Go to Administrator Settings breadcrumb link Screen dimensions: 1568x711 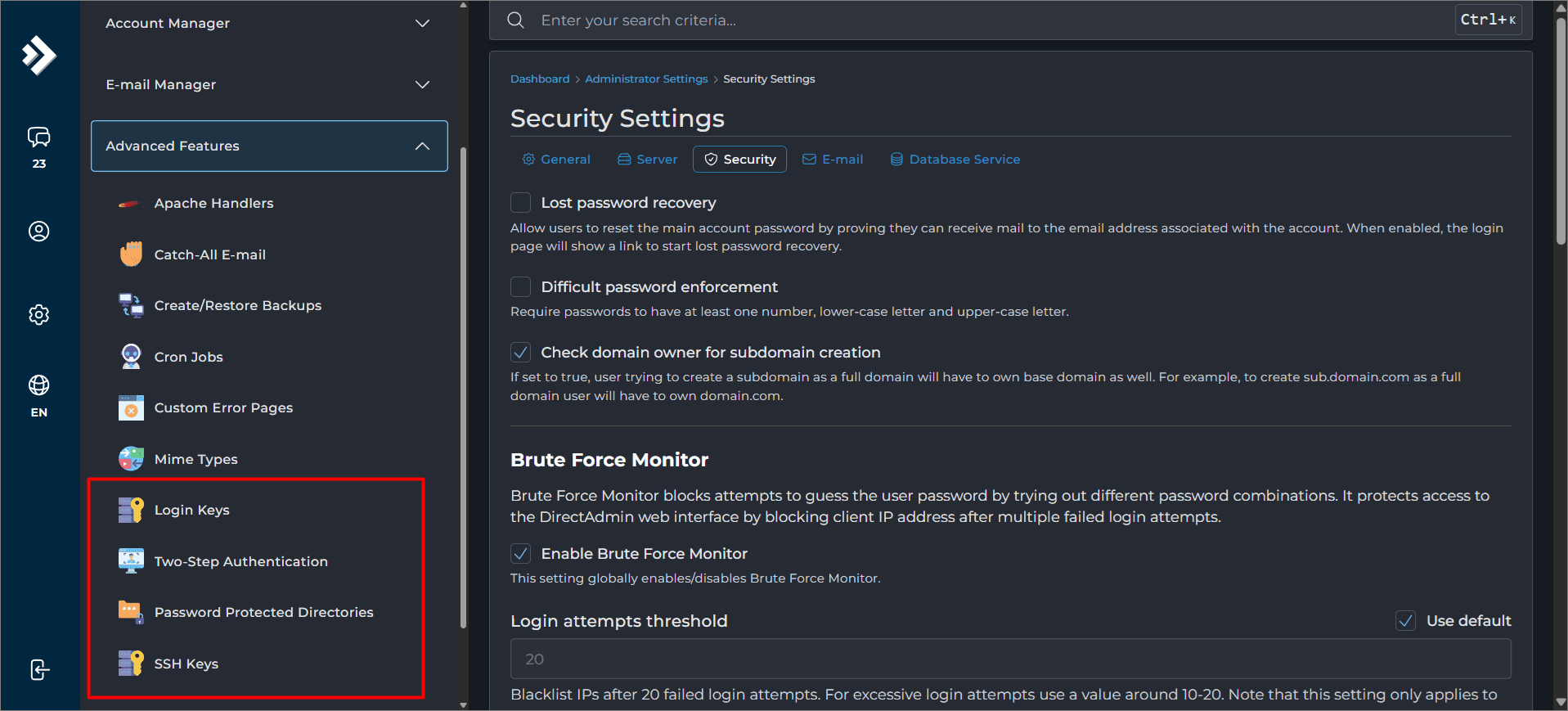click(x=646, y=79)
